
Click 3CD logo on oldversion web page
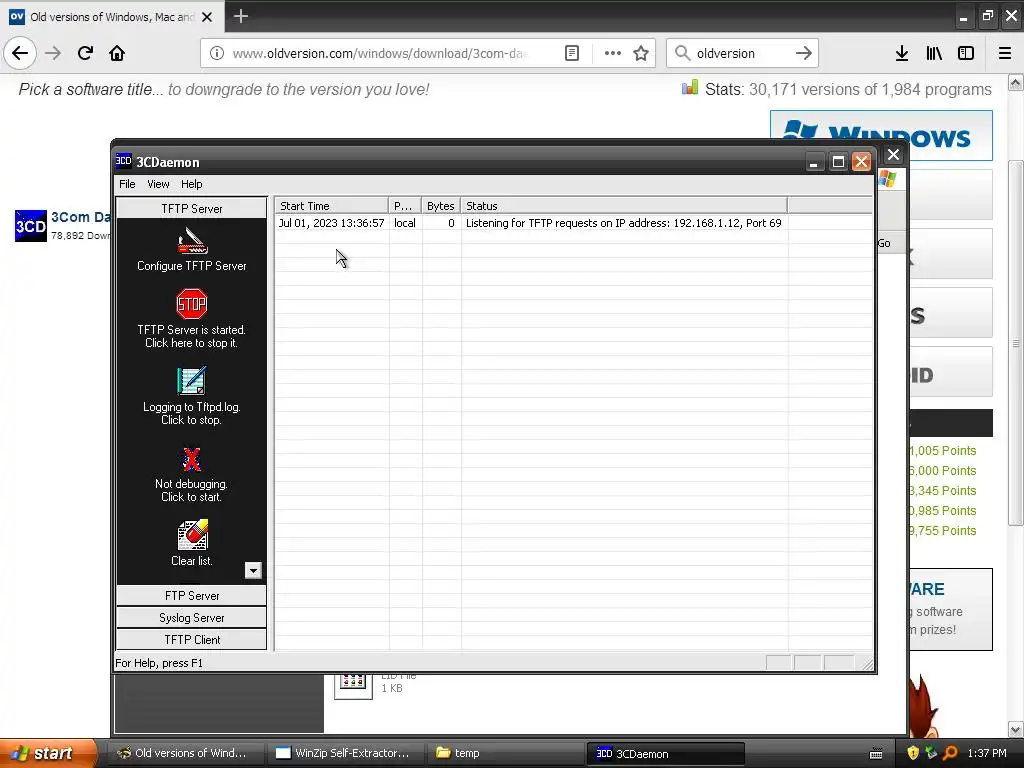click(31, 226)
